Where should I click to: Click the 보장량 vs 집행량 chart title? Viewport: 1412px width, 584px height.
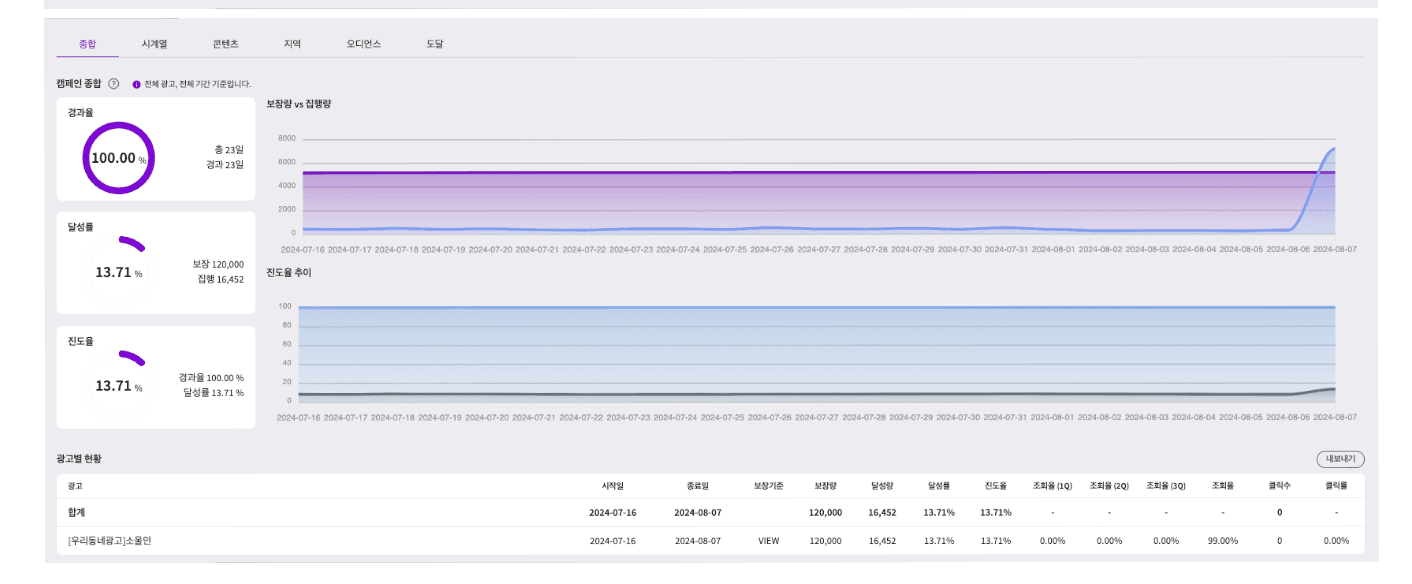[298, 104]
